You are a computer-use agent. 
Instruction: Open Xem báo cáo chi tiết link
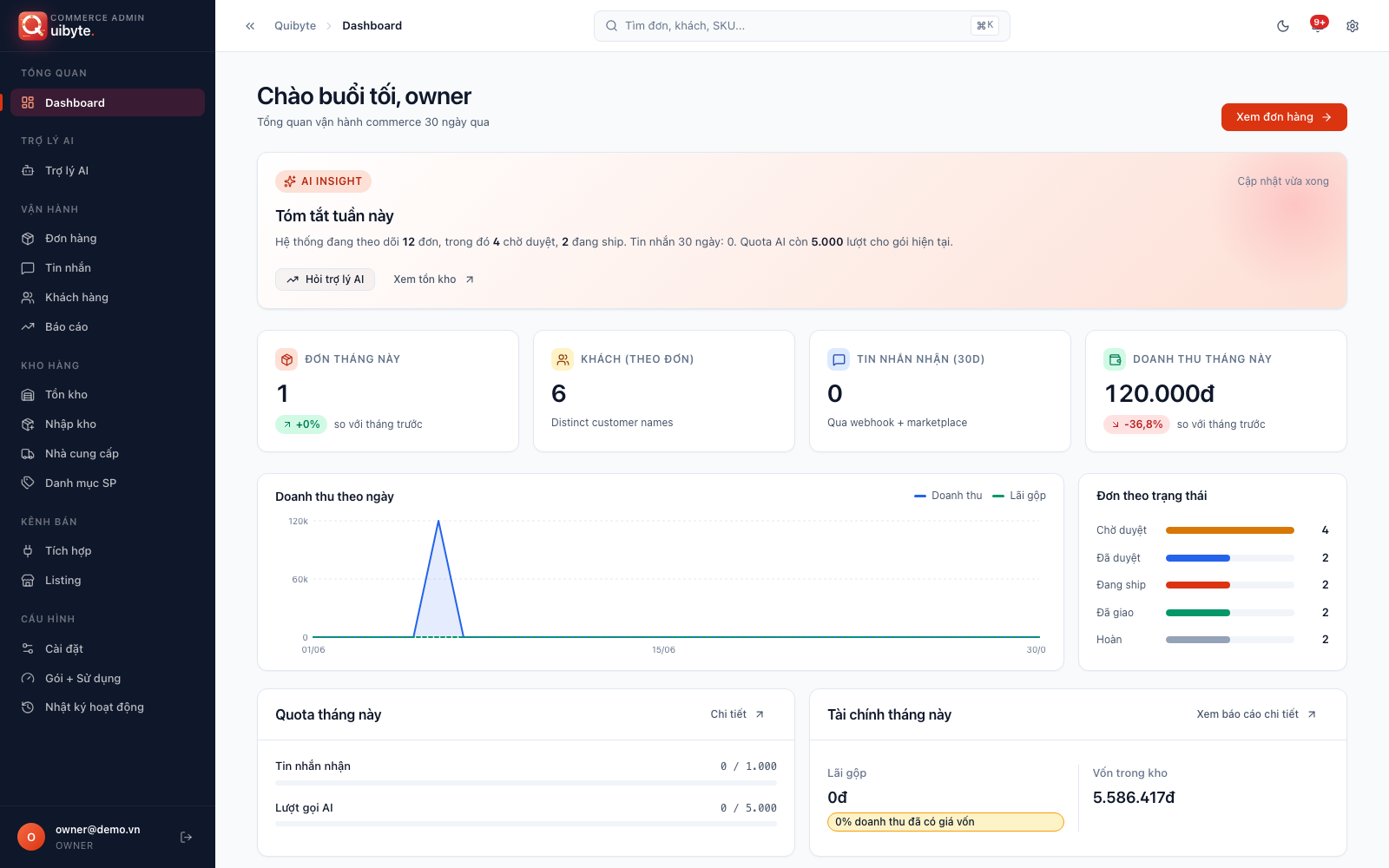pyautogui.click(x=1256, y=714)
